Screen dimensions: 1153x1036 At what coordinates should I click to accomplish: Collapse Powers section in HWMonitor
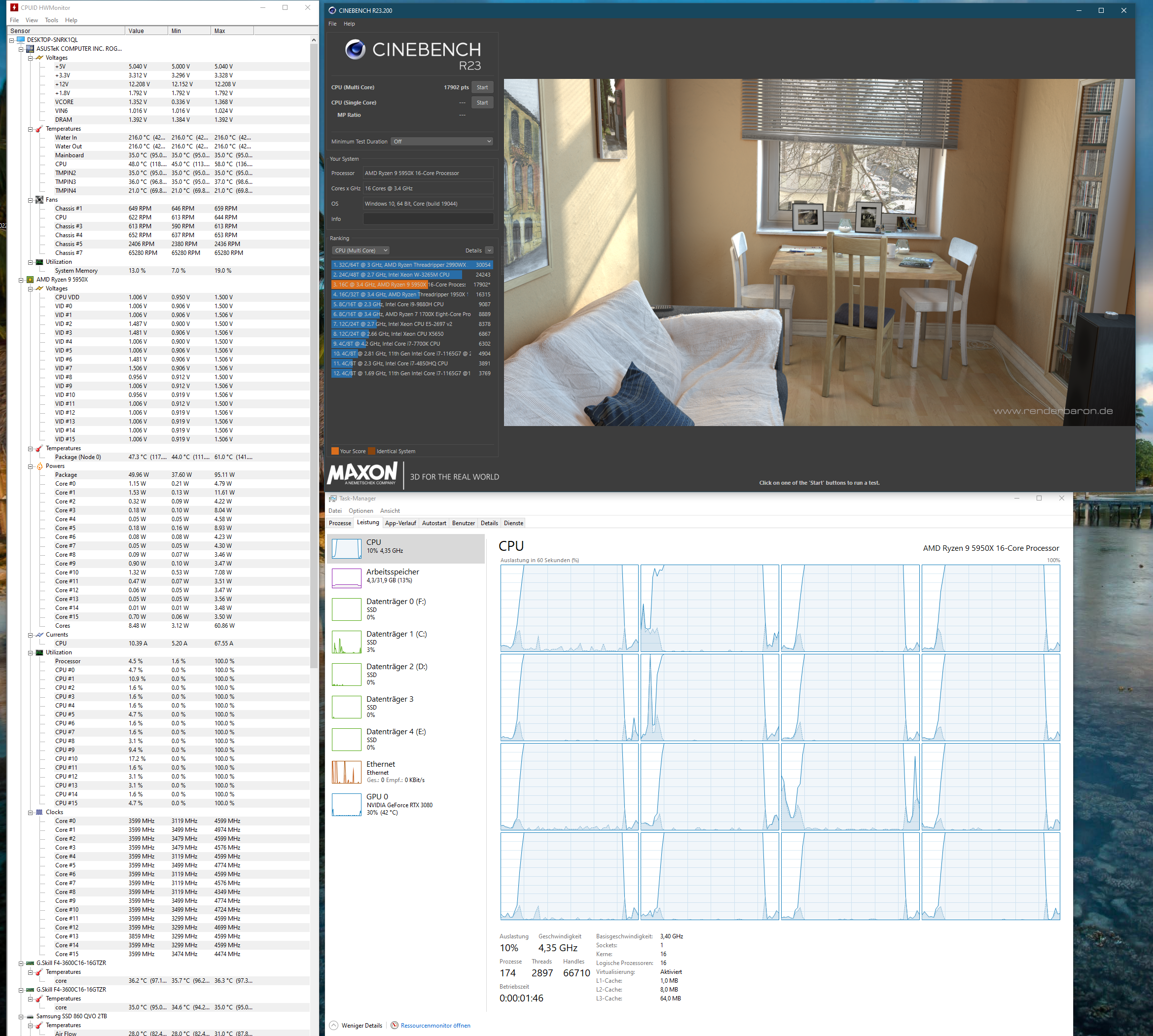coord(30,466)
